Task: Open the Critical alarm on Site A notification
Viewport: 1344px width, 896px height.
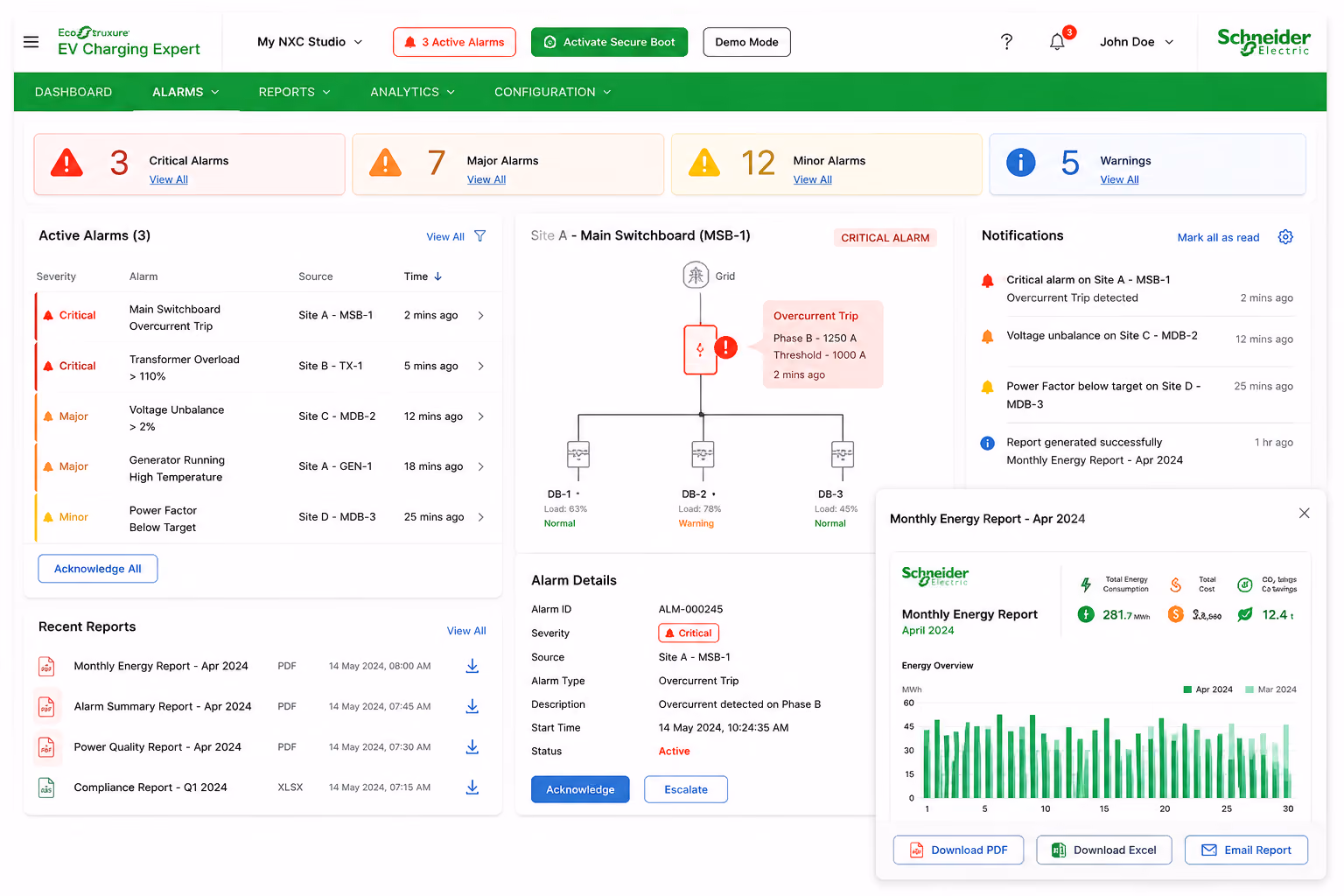Action: pyautogui.click(x=1137, y=289)
